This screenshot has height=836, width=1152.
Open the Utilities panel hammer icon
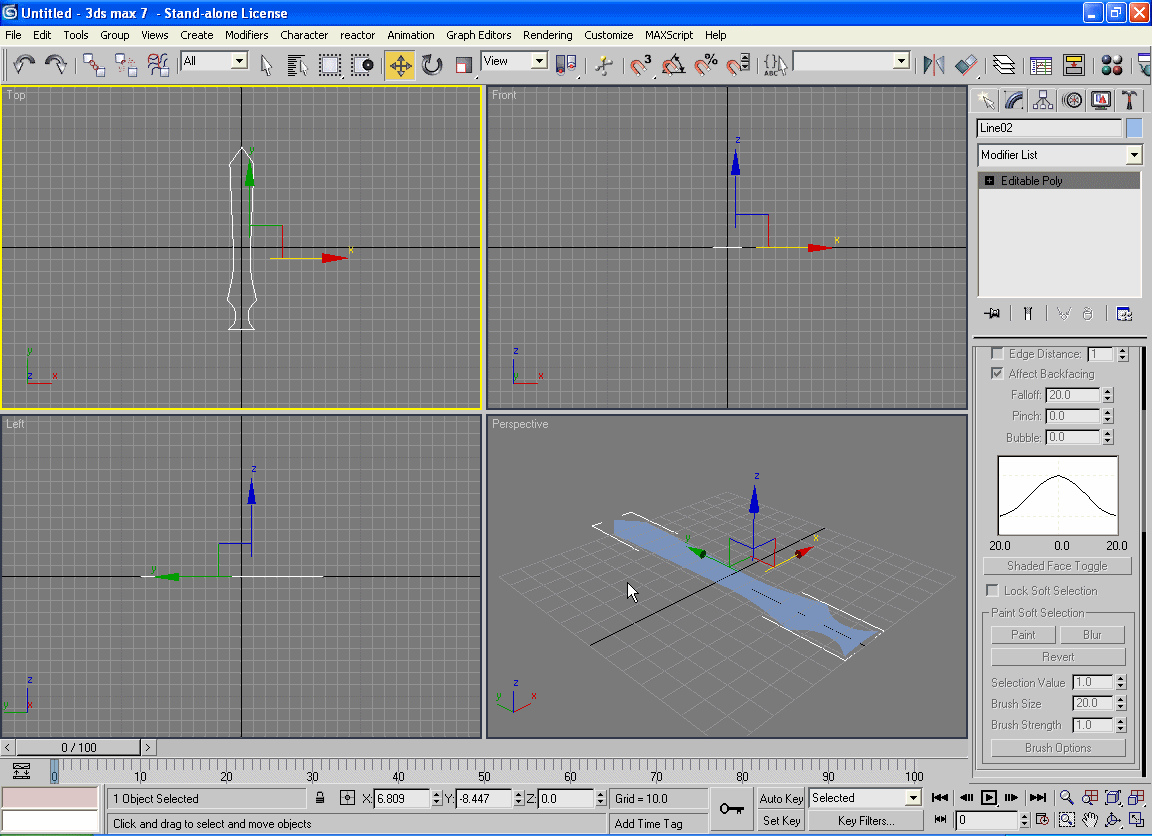1129,100
